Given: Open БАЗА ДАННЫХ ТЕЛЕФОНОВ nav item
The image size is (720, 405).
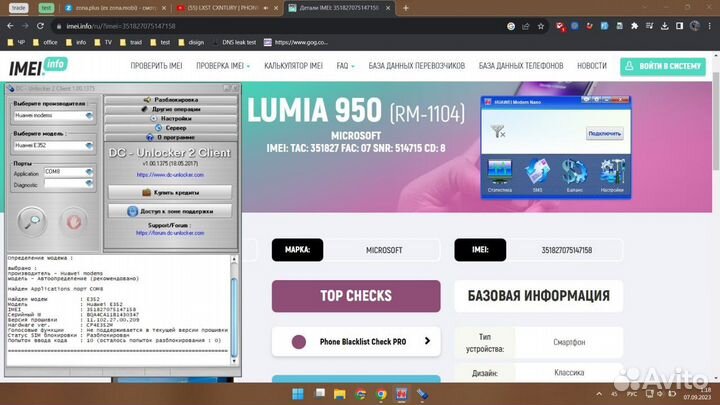Looking at the screenshot, I should 521,66.
